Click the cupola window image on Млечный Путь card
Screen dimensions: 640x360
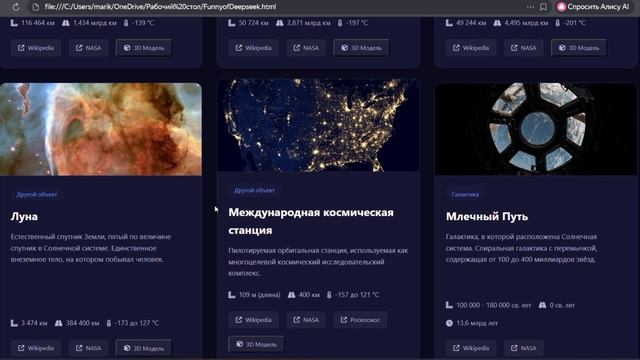tap(536, 129)
